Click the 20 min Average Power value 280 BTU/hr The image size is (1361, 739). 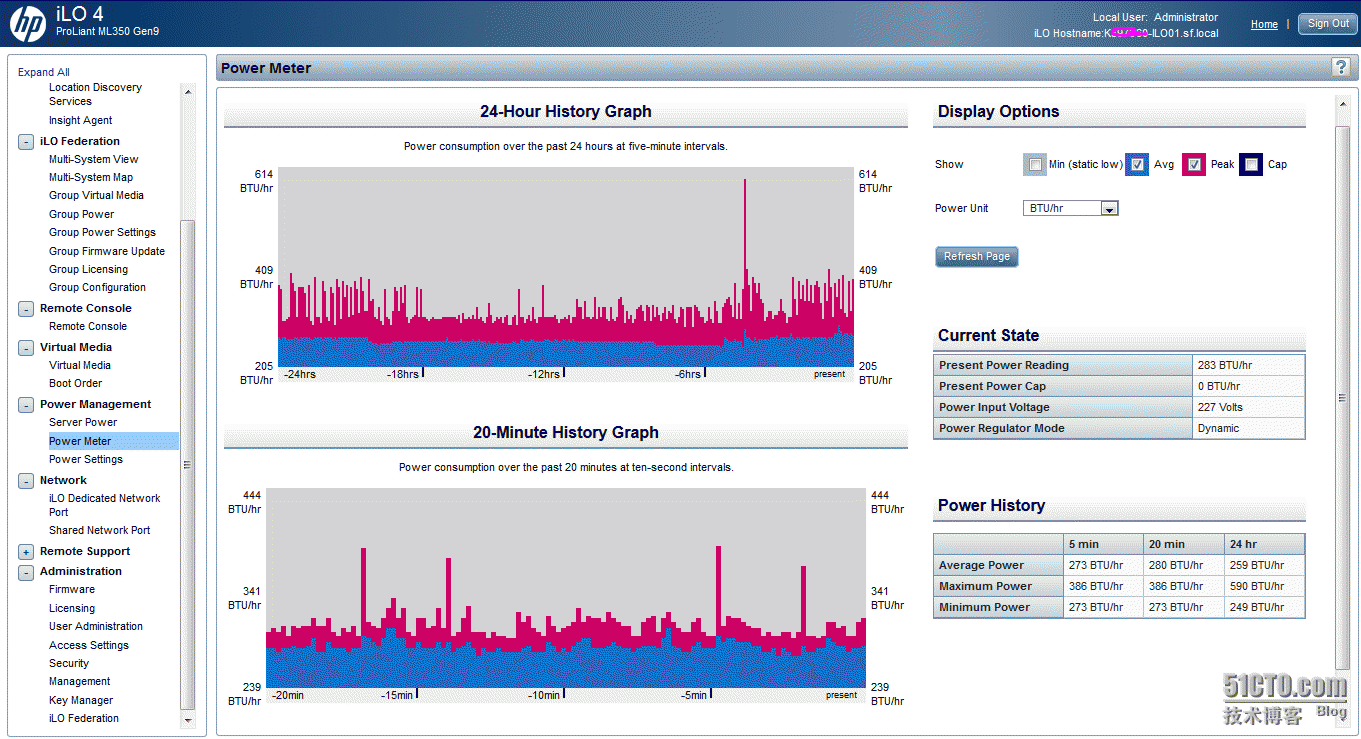point(1176,565)
